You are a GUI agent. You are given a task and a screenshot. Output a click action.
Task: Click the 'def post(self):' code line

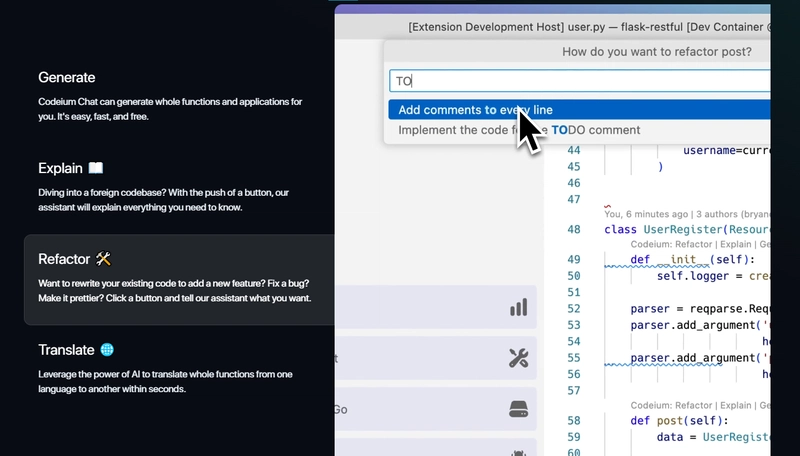(x=679, y=421)
